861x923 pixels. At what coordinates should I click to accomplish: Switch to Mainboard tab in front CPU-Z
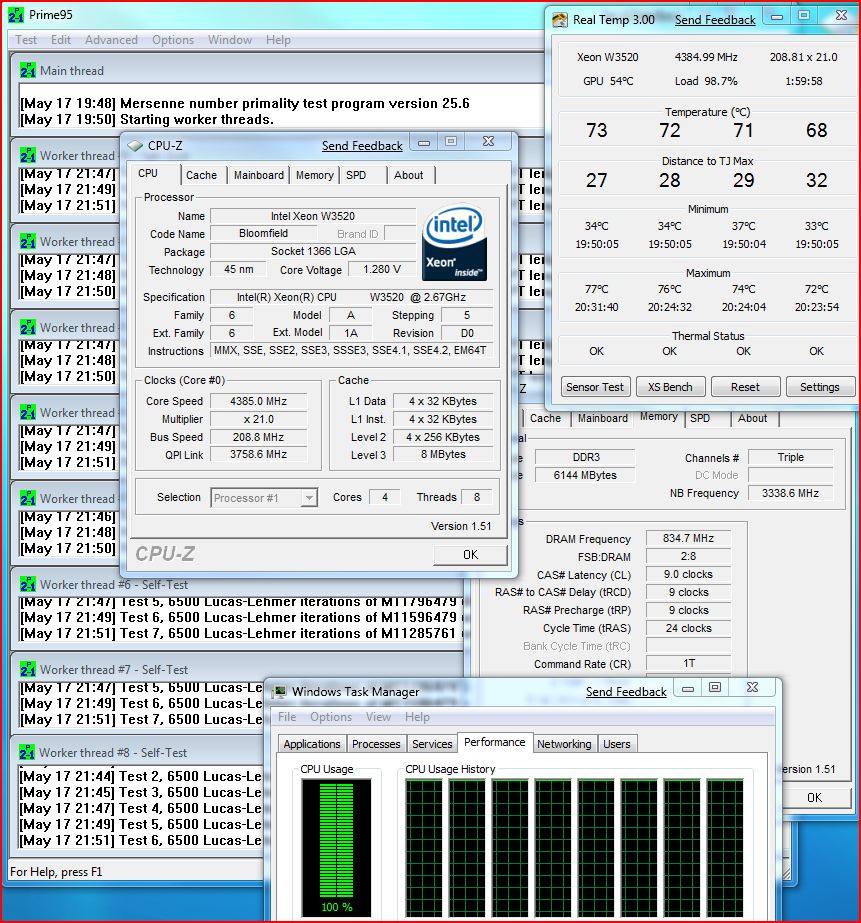[258, 175]
